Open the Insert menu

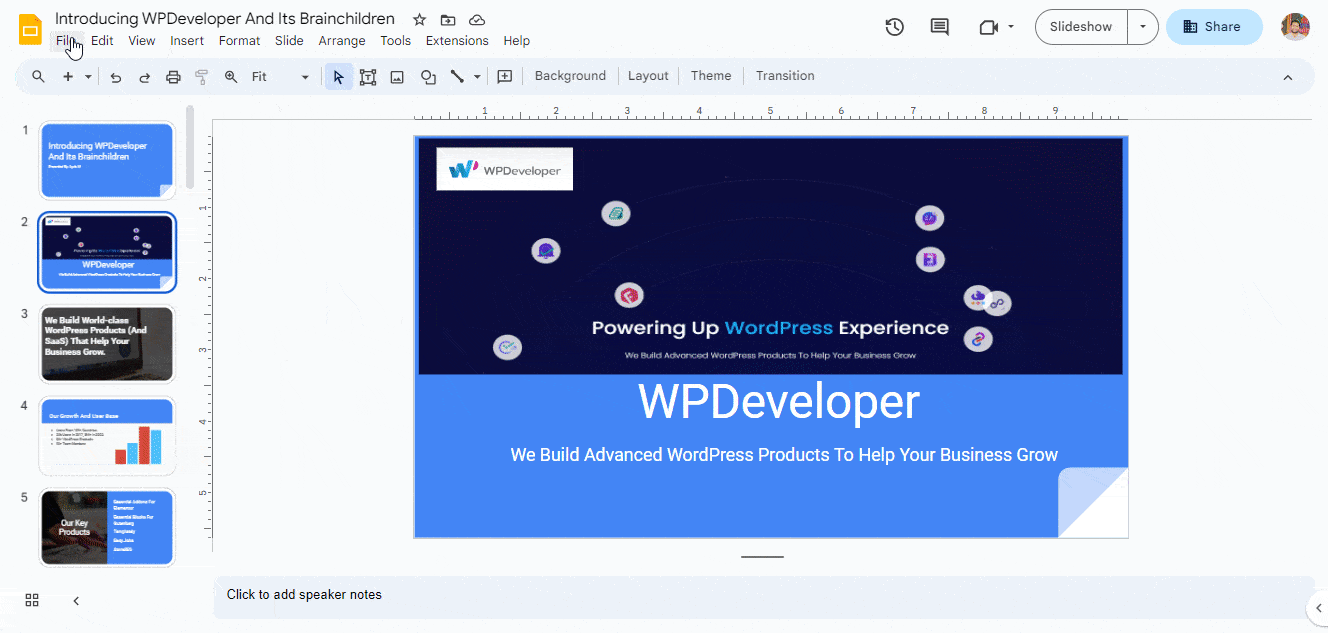[x=187, y=41]
